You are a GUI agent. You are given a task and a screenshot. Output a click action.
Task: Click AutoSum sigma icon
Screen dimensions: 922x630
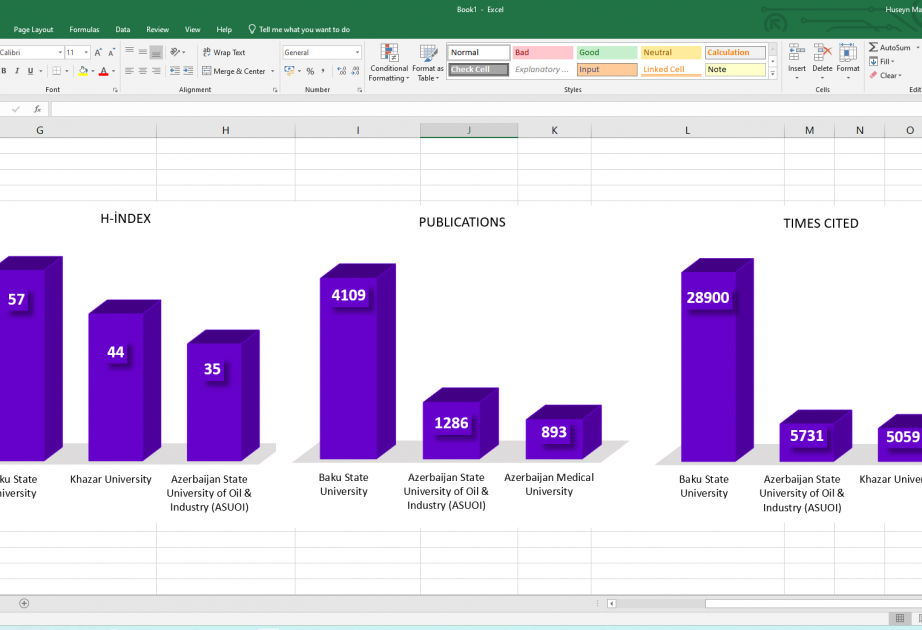click(873, 47)
